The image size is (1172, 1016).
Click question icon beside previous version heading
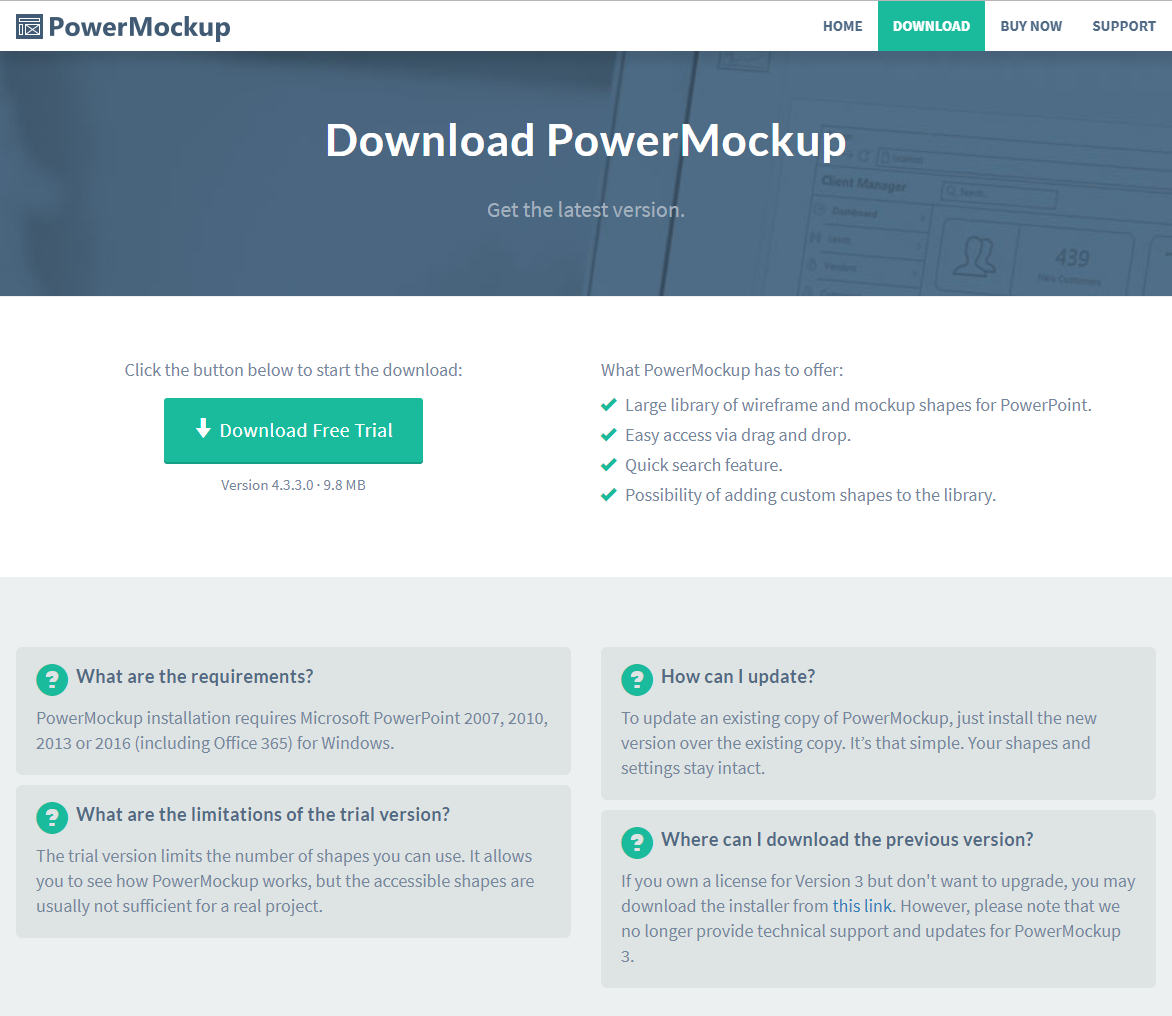[637, 843]
